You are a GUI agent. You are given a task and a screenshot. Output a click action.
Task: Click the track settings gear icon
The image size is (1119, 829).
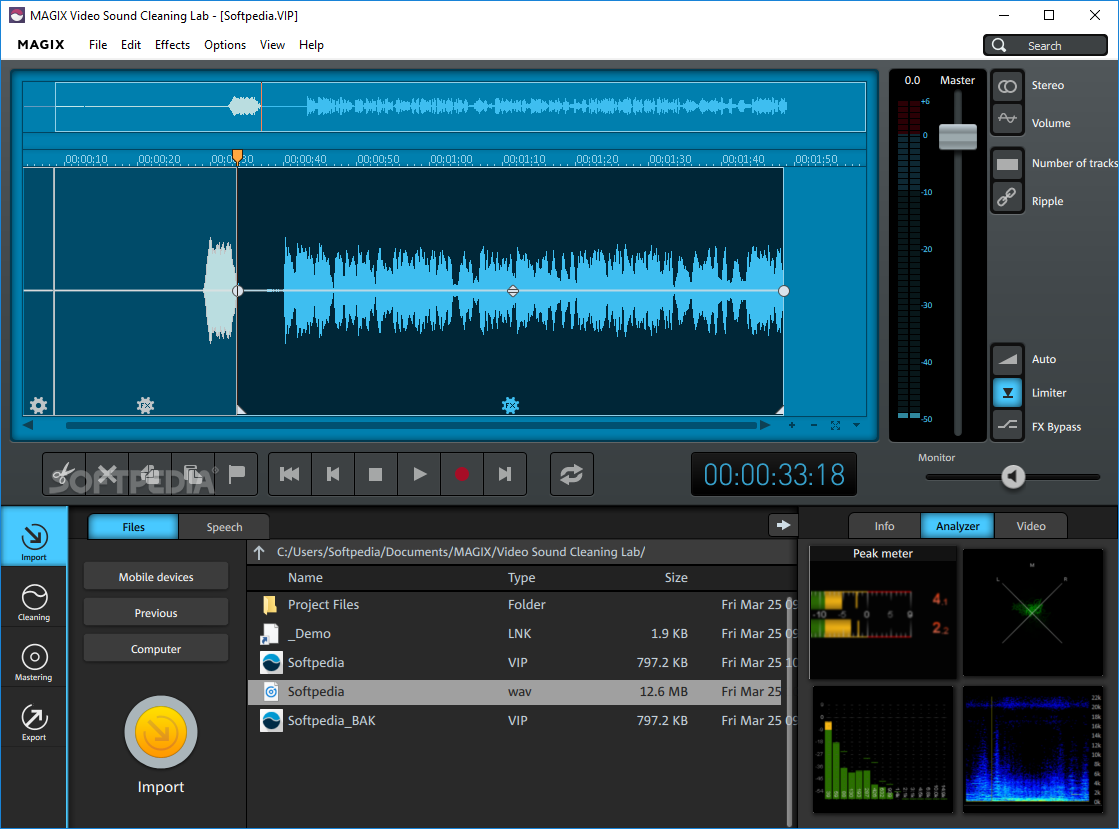pyautogui.click(x=39, y=405)
